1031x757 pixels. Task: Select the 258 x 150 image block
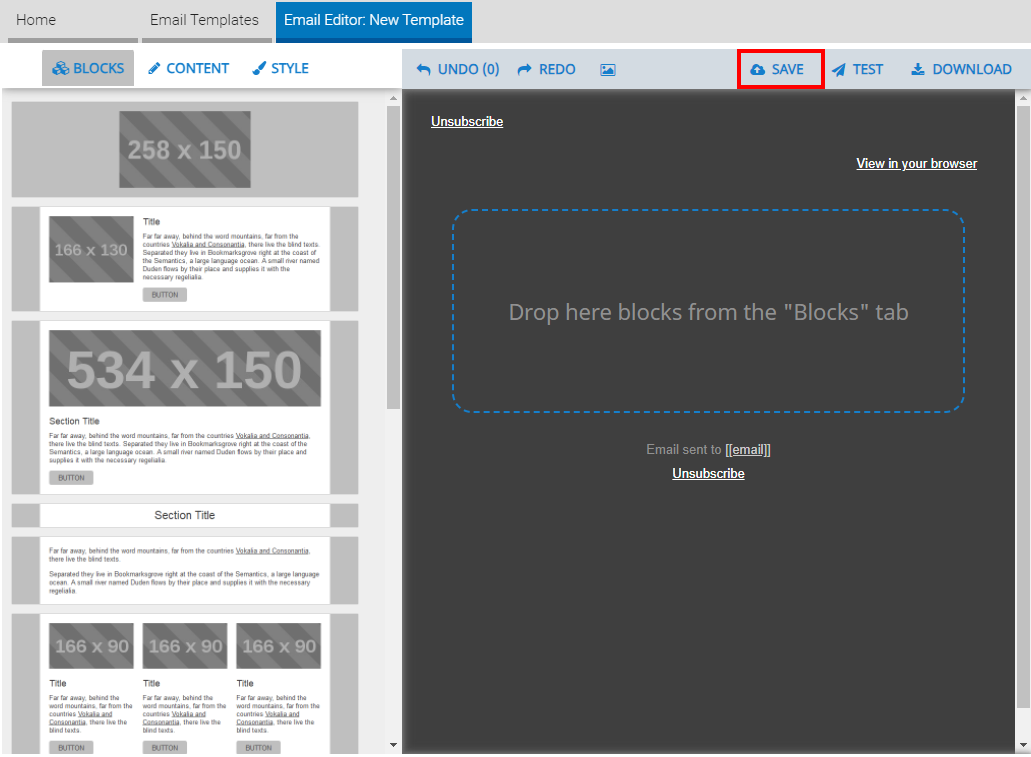point(185,149)
